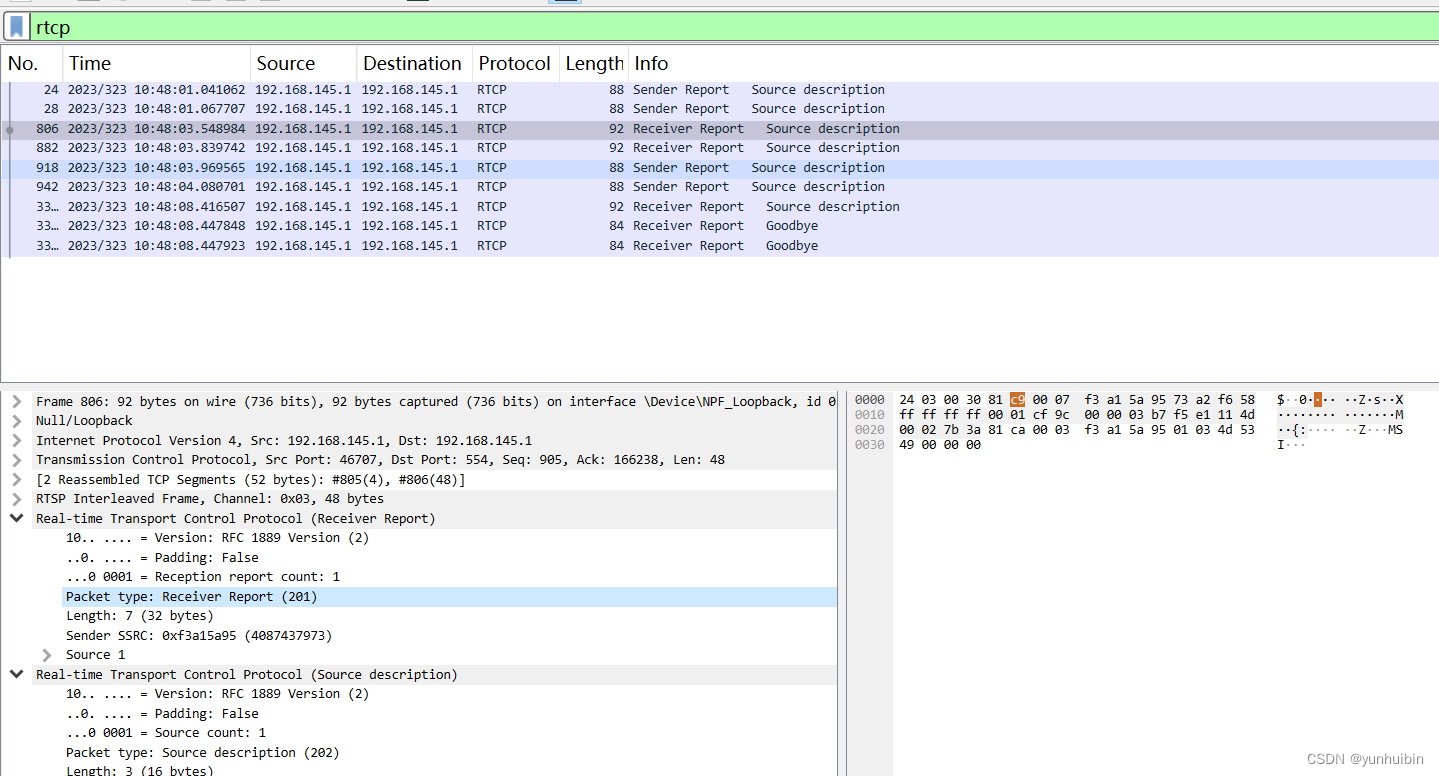Select packet number 942 in the list
This screenshot has width=1439, height=776.
[x=720, y=187]
